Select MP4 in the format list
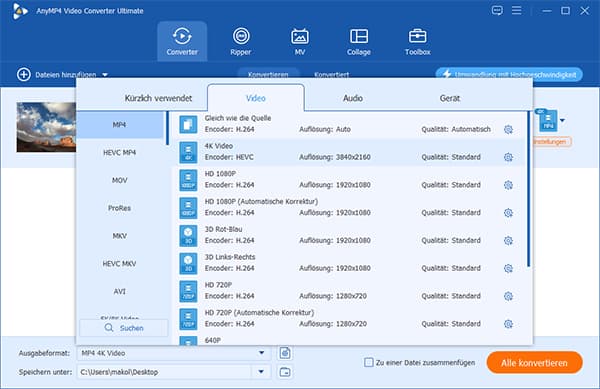600x389 pixels. tap(120, 125)
